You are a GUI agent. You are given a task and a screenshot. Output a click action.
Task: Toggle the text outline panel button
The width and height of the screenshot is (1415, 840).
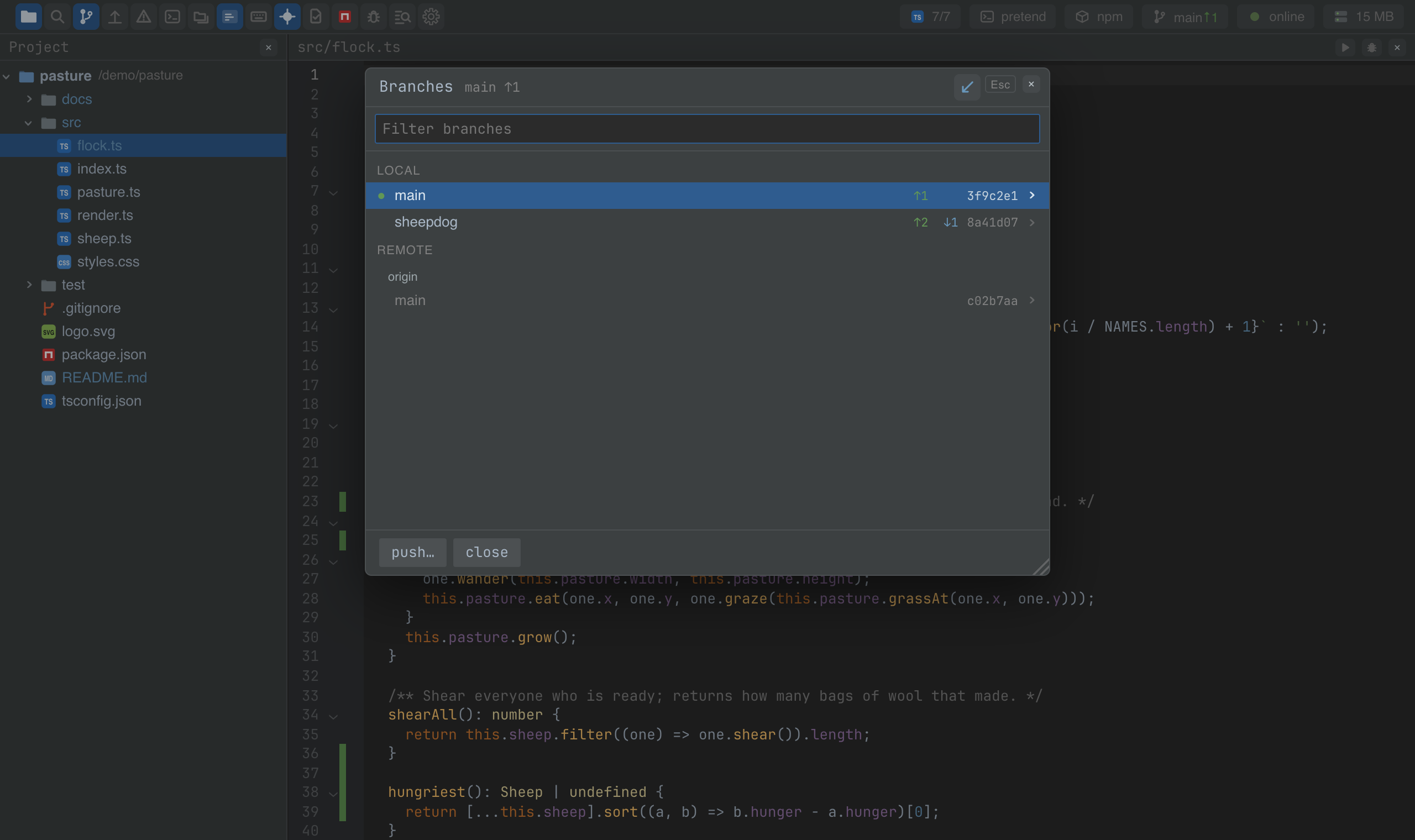(x=229, y=17)
